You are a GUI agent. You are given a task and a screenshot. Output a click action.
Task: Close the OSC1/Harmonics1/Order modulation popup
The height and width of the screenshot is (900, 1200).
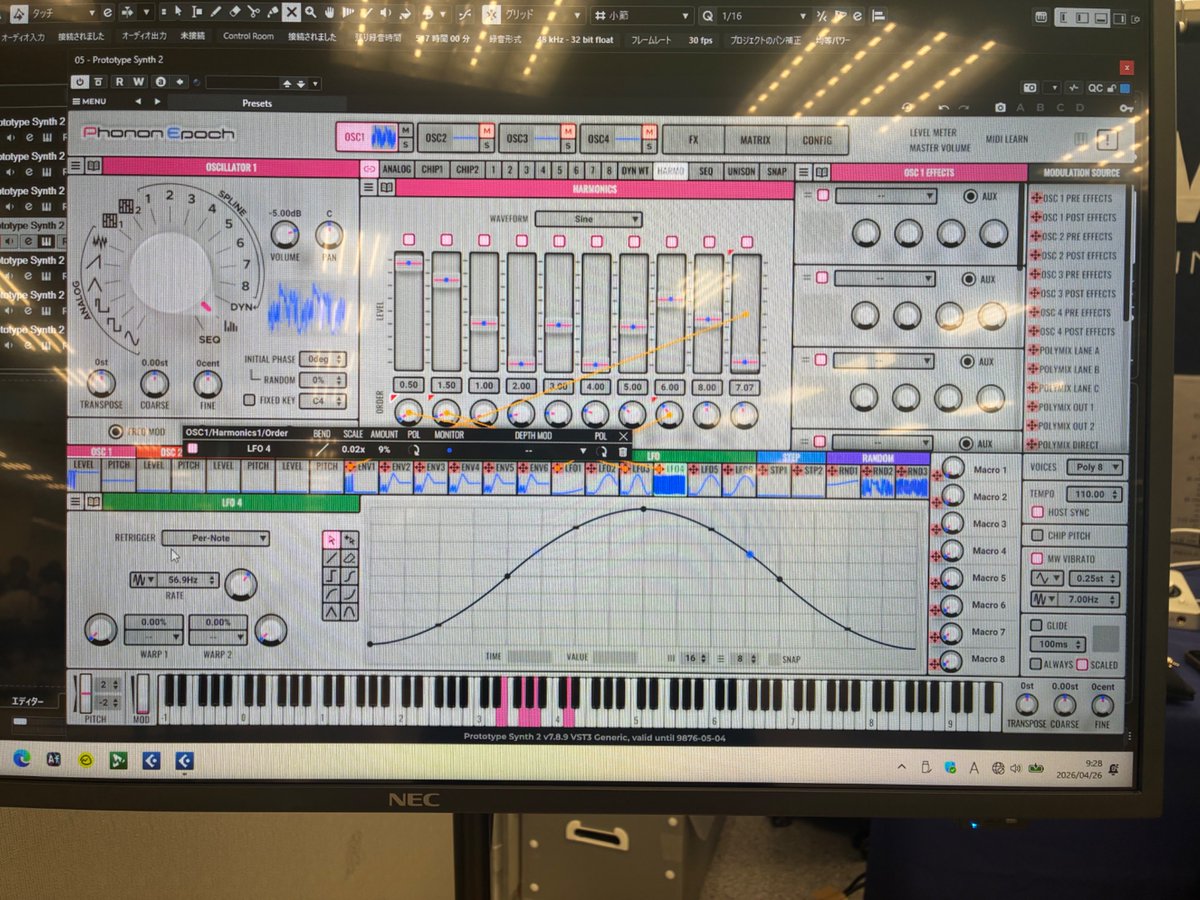point(624,436)
